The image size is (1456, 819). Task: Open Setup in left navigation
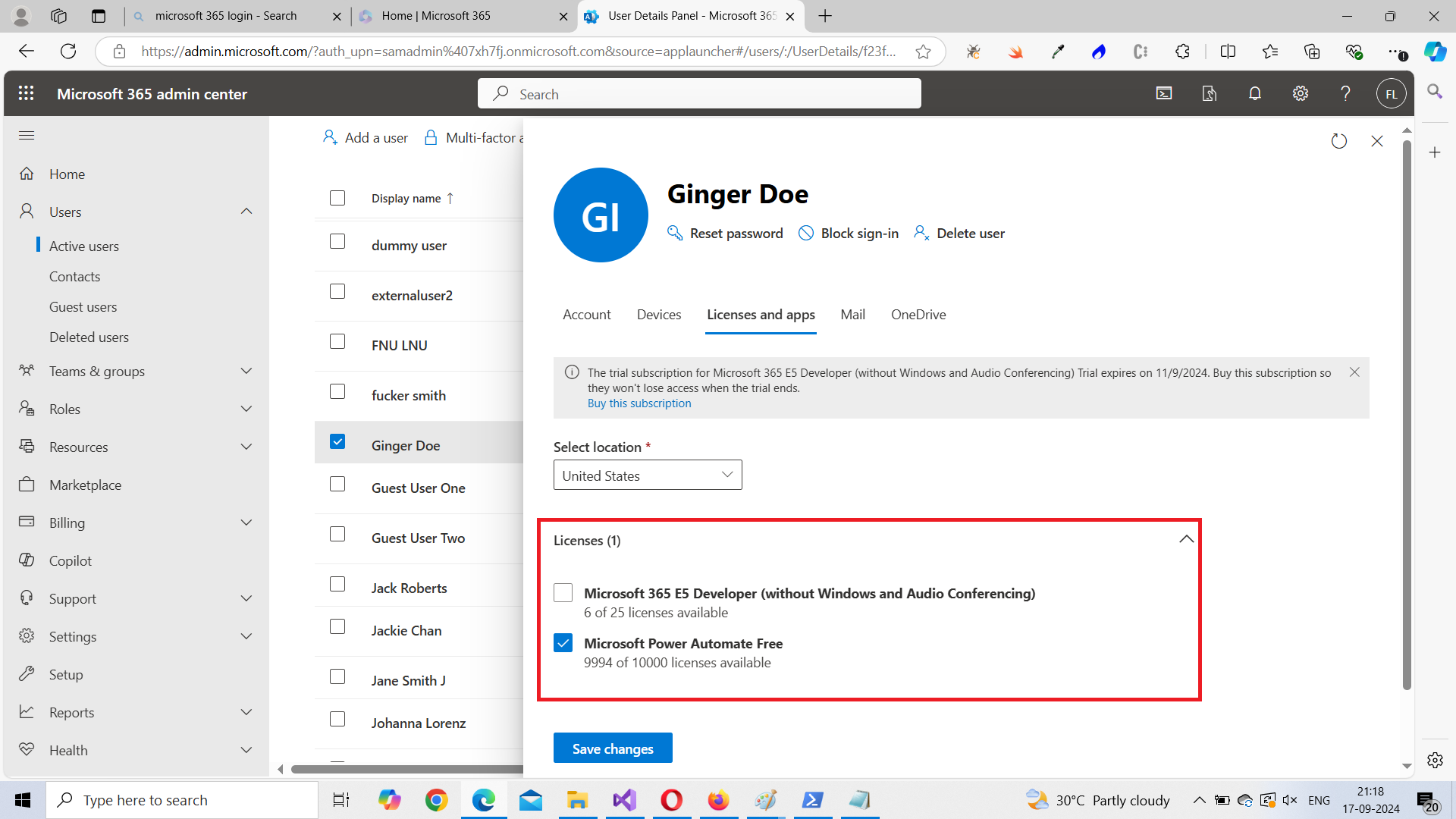point(66,674)
